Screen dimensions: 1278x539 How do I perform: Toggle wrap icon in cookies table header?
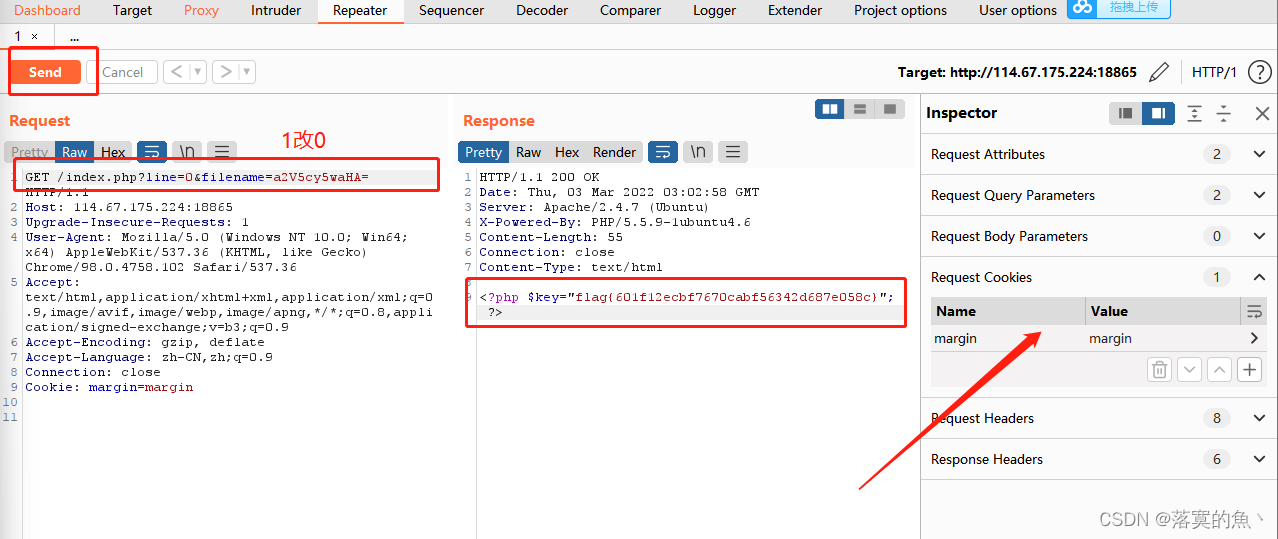coord(1254,312)
